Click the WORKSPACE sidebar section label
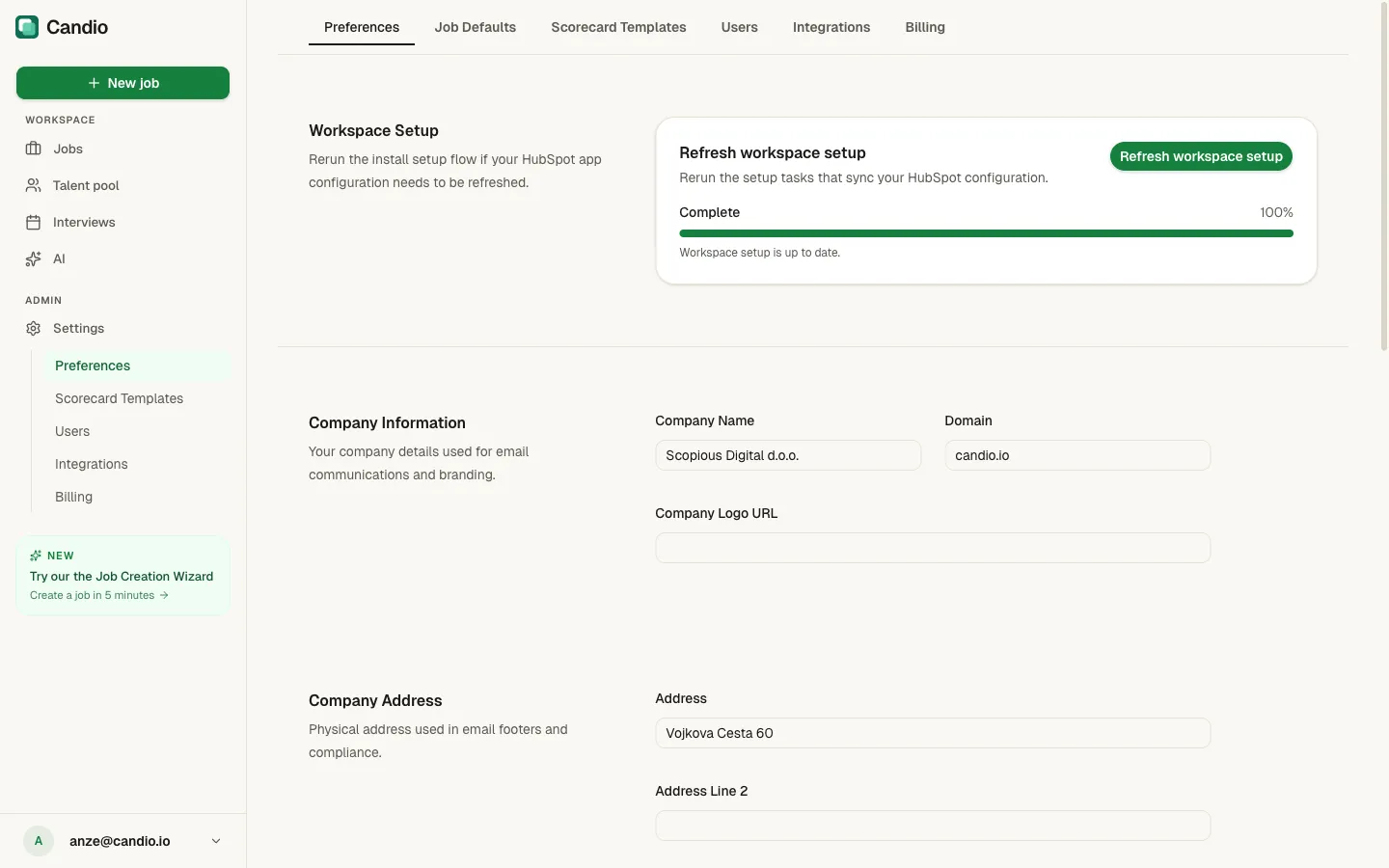The width and height of the screenshot is (1389, 868). (x=60, y=120)
